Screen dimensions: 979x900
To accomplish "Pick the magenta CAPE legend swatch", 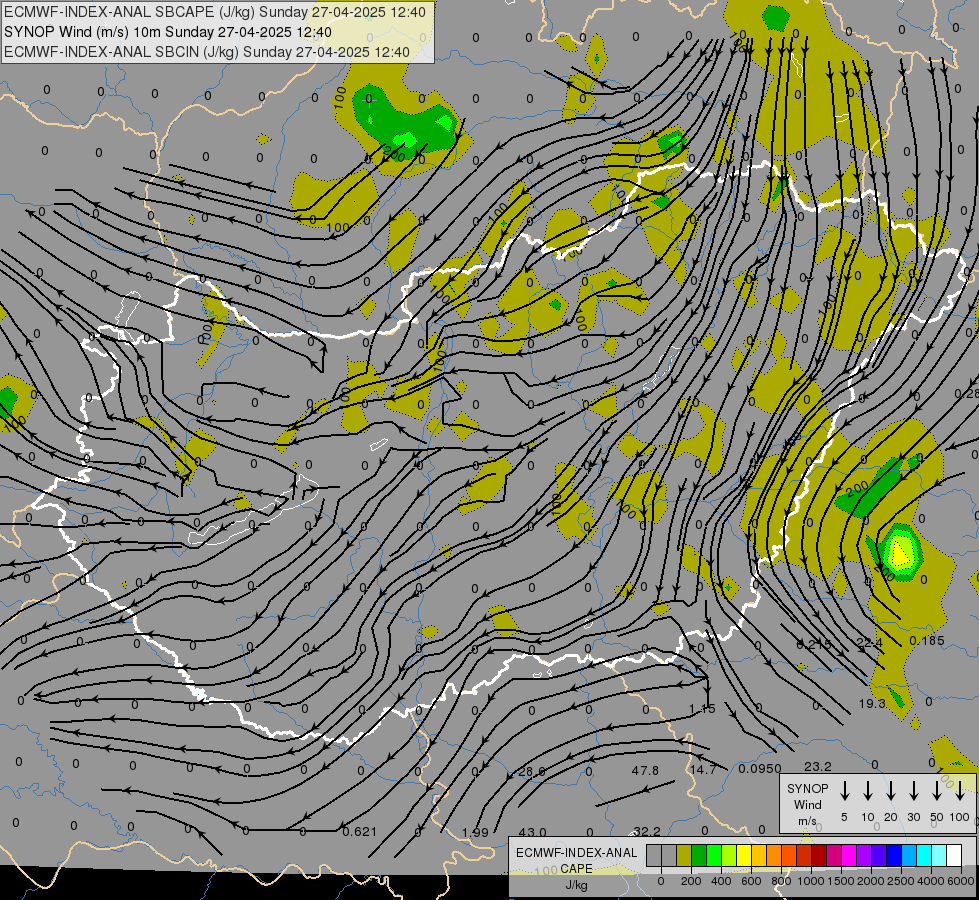I will click(x=850, y=855).
